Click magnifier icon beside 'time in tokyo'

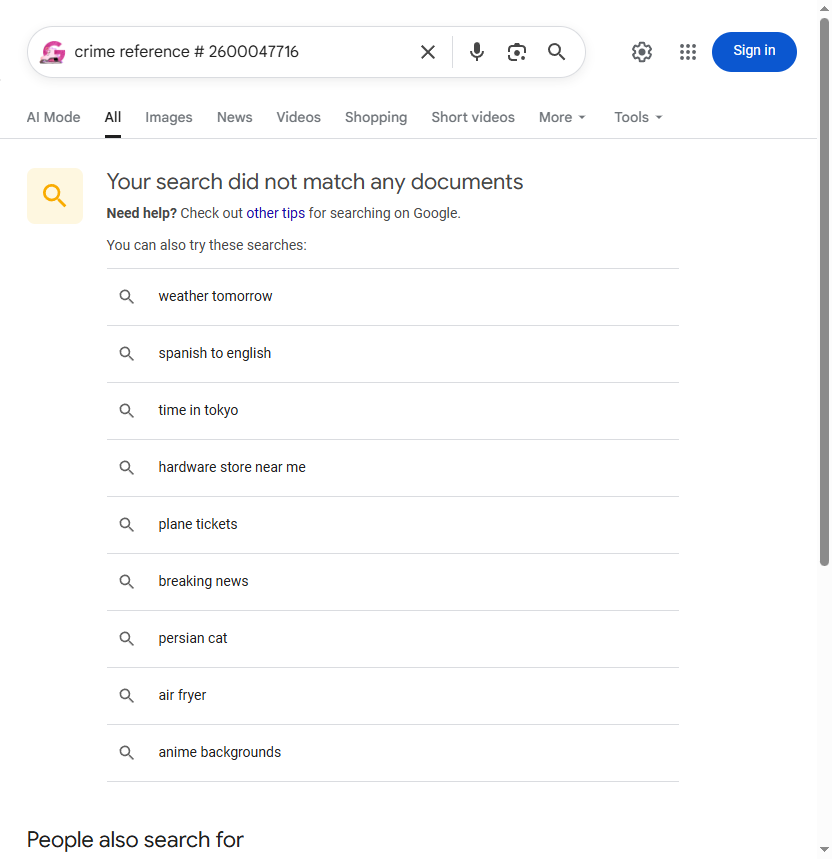point(127,411)
